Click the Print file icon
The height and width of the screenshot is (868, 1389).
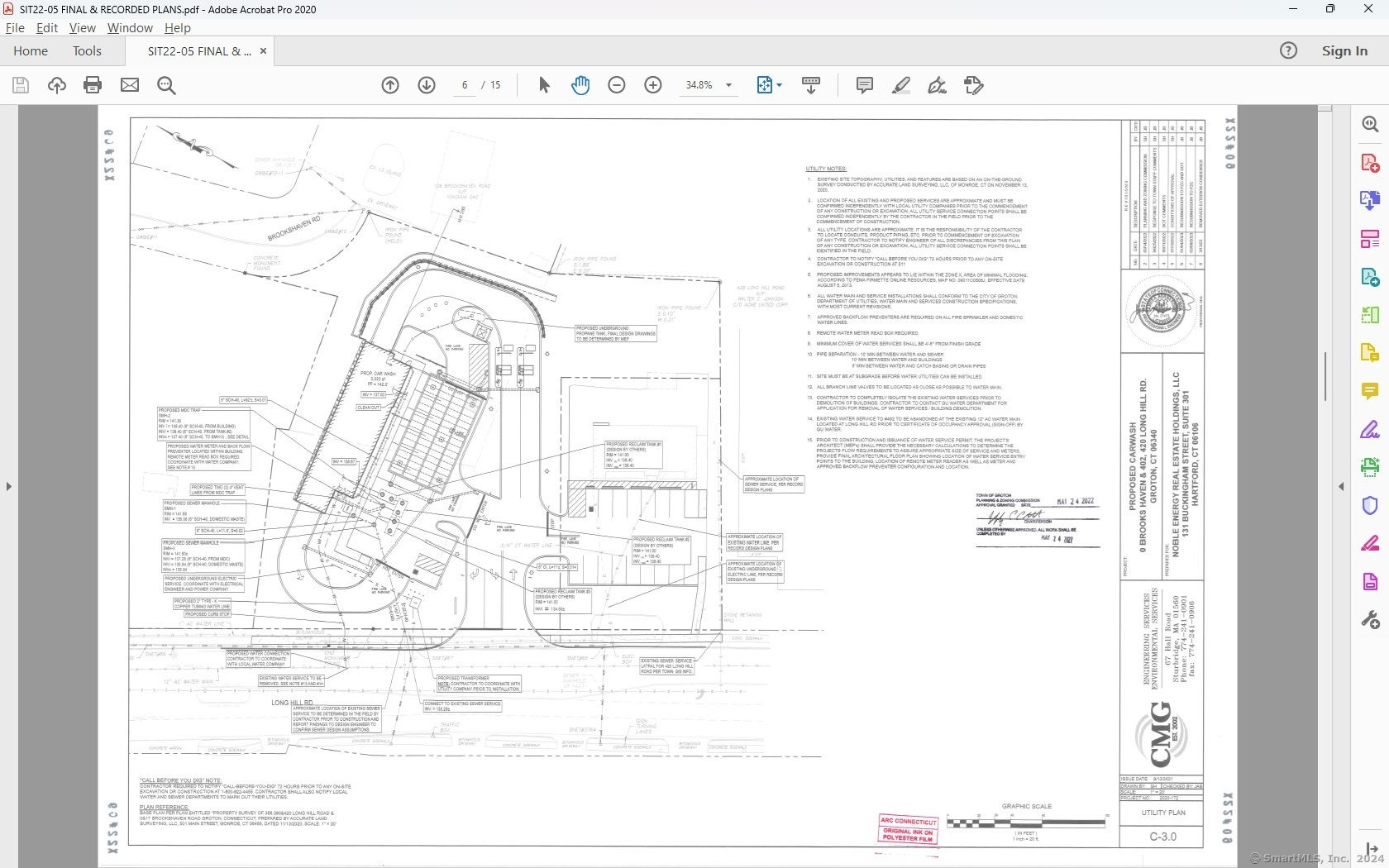tap(93, 85)
